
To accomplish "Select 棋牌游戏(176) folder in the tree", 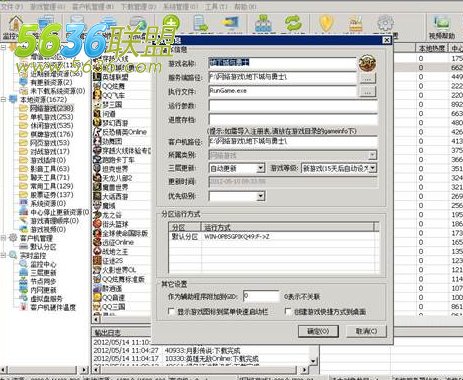I will (x=46, y=134).
